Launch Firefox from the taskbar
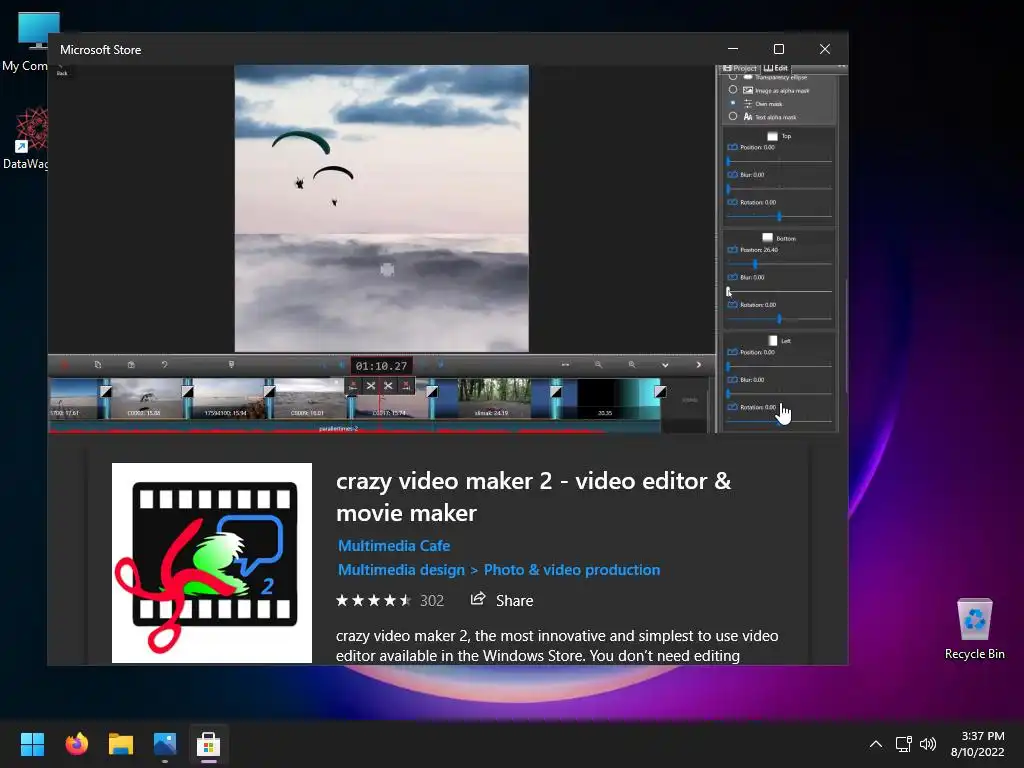 (76, 744)
